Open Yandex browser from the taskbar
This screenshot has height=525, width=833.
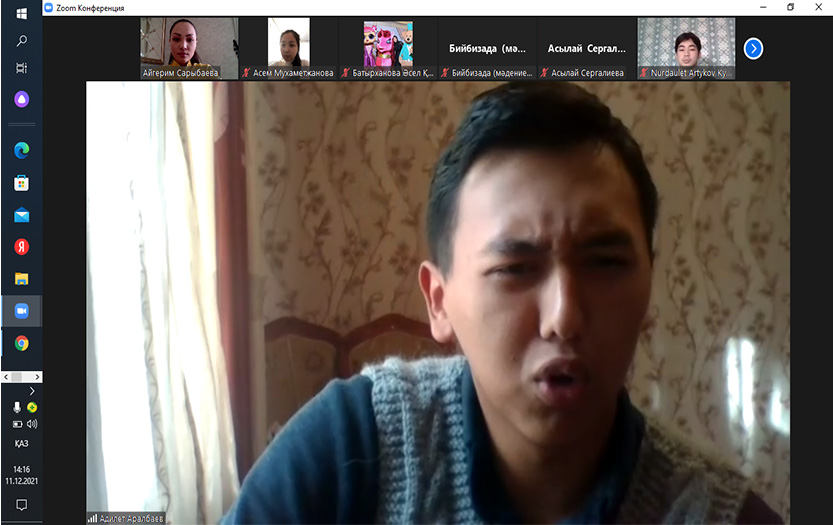[21, 247]
